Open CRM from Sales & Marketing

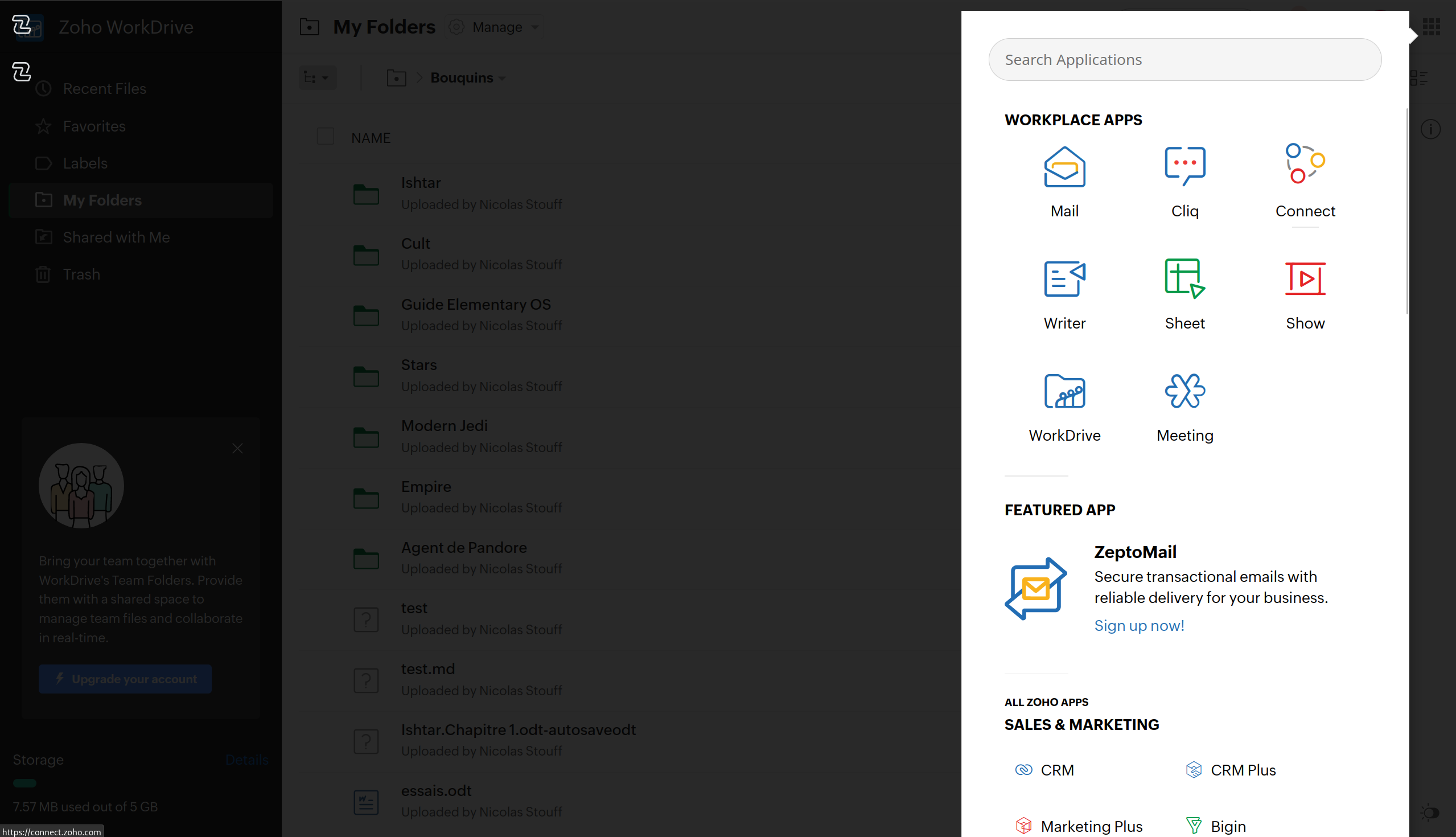pos(1044,770)
